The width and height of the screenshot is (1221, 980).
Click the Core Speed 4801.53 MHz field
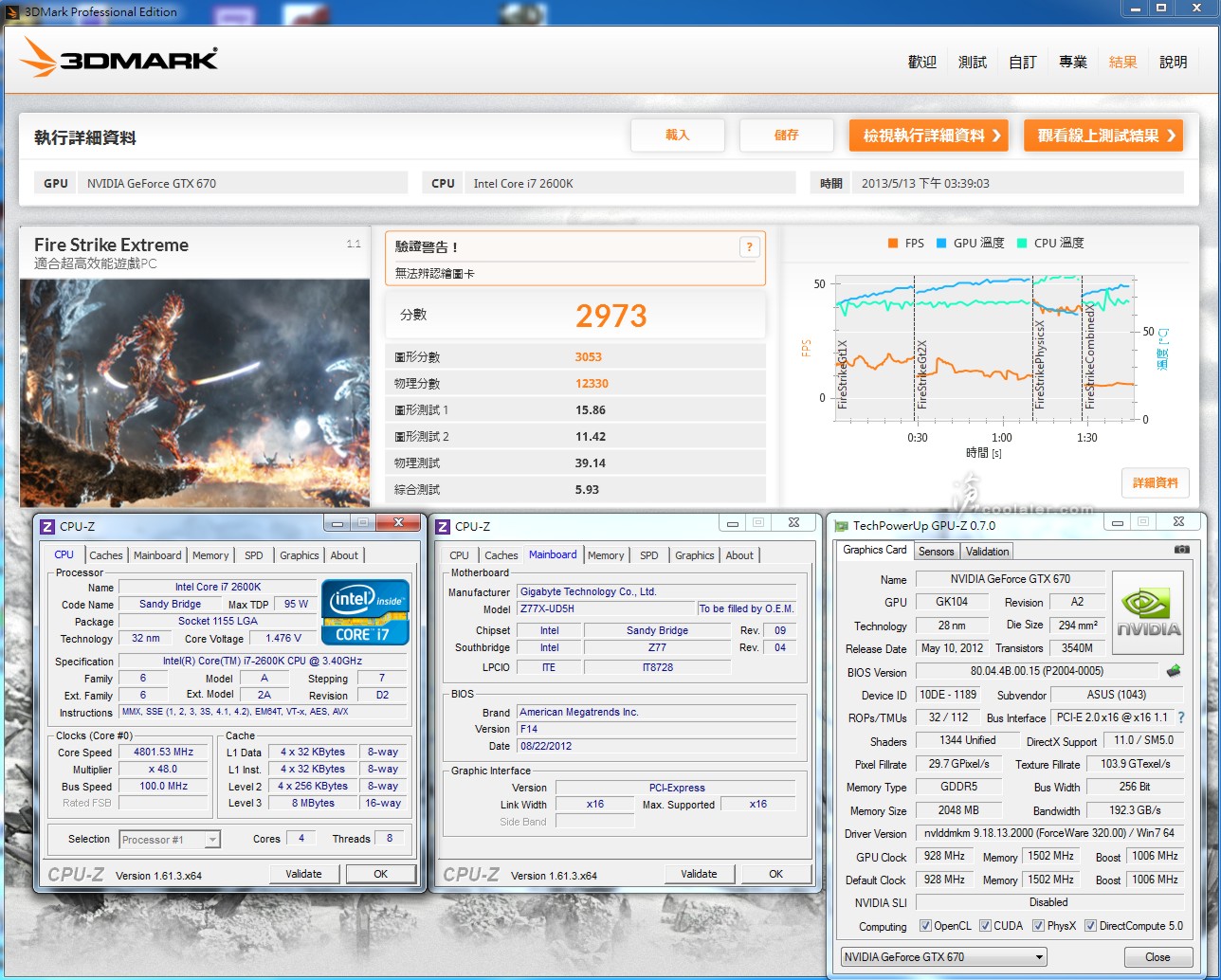pos(163,752)
